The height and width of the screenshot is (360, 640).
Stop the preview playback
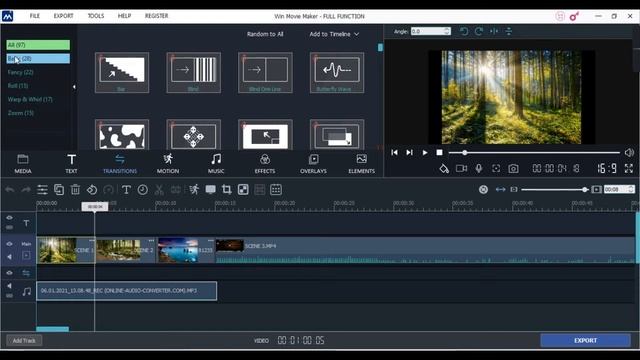pyautogui.click(x=439, y=152)
